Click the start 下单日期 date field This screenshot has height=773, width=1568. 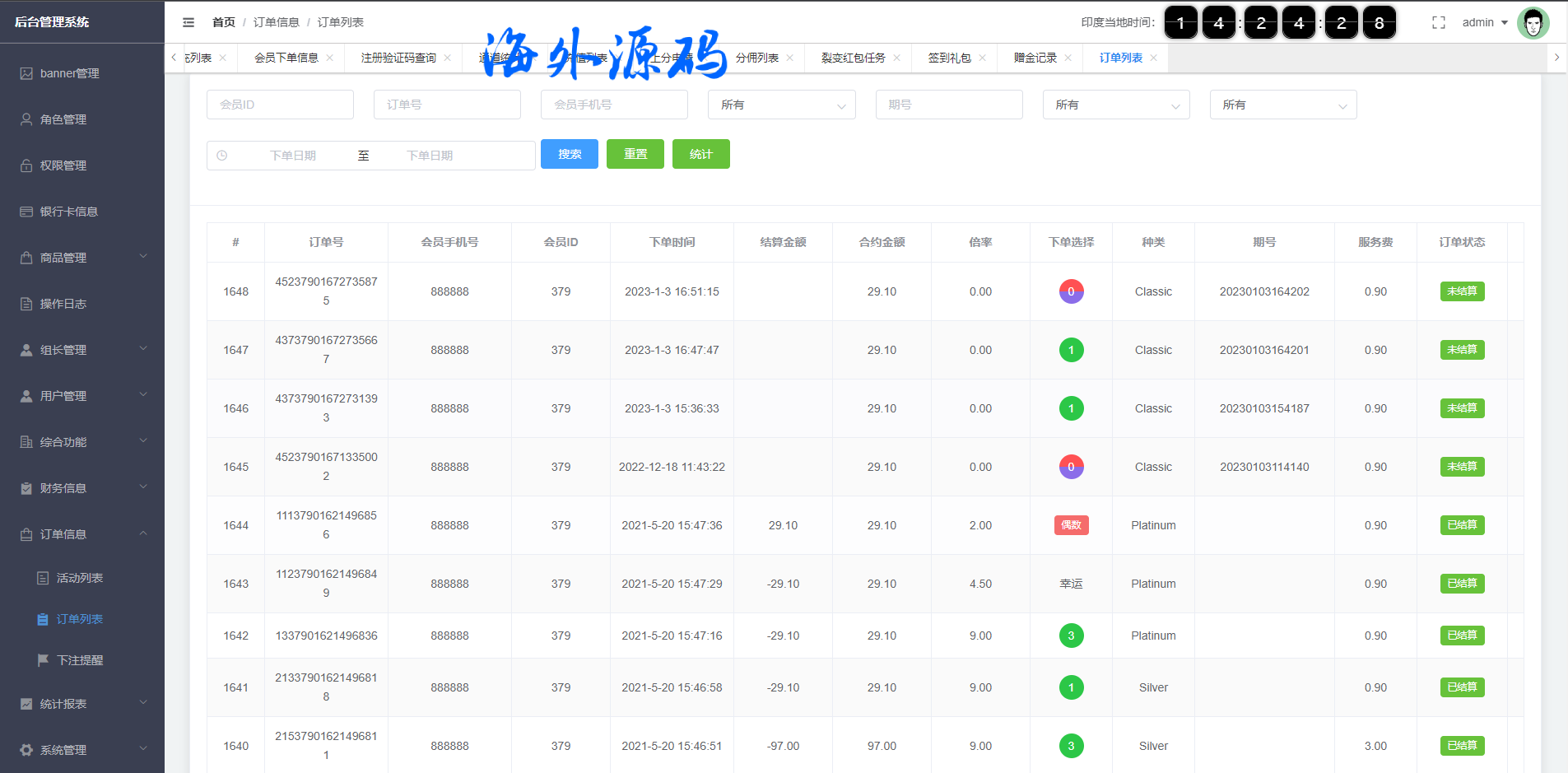click(x=293, y=156)
